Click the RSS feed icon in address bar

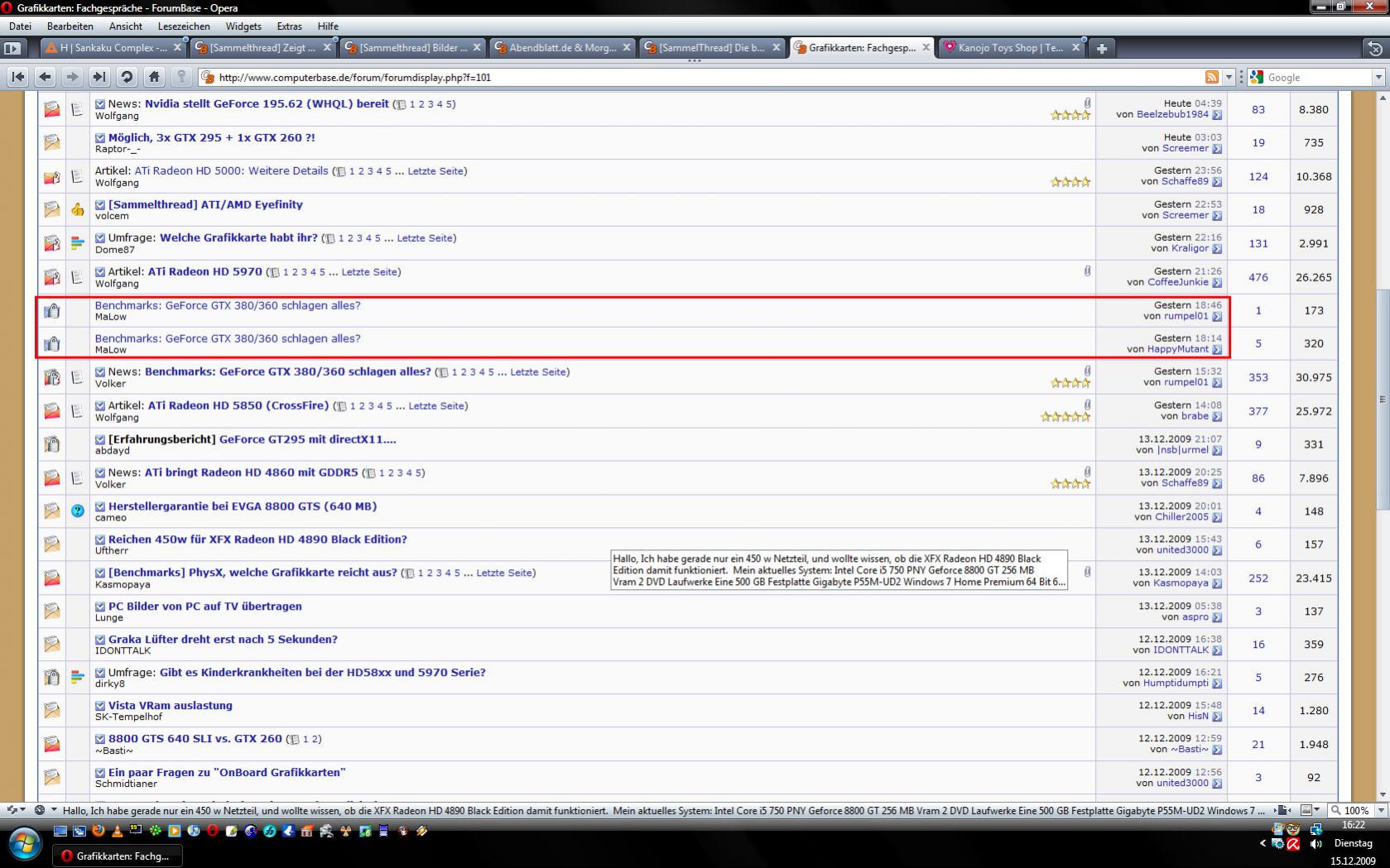[1212, 77]
